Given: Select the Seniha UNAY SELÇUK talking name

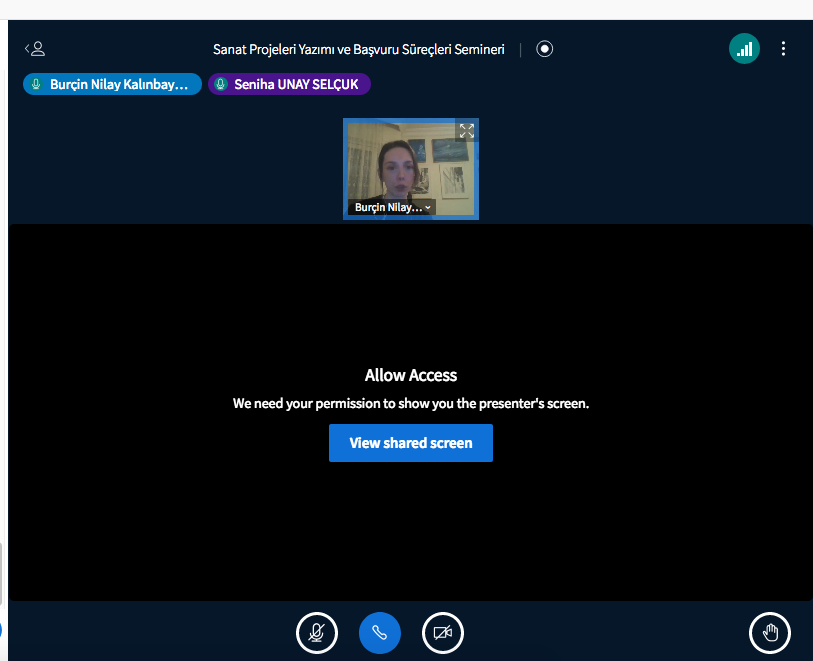Looking at the screenshot, I should pyautogui.click(x=296, y=85).
